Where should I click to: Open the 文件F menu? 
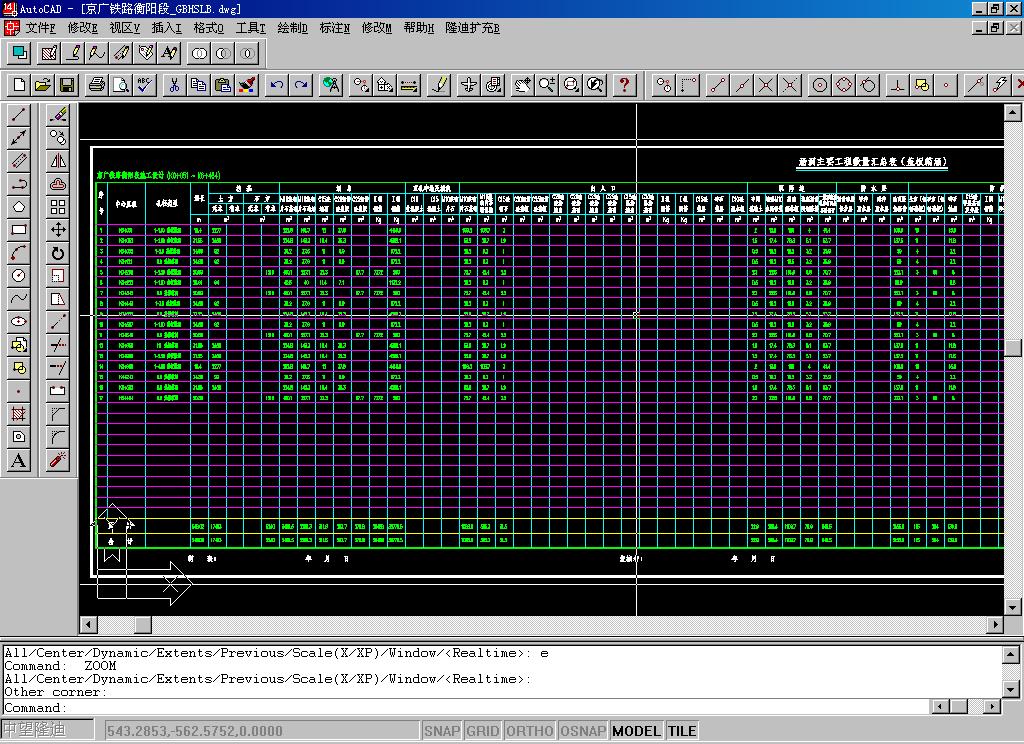coord(41,28)
